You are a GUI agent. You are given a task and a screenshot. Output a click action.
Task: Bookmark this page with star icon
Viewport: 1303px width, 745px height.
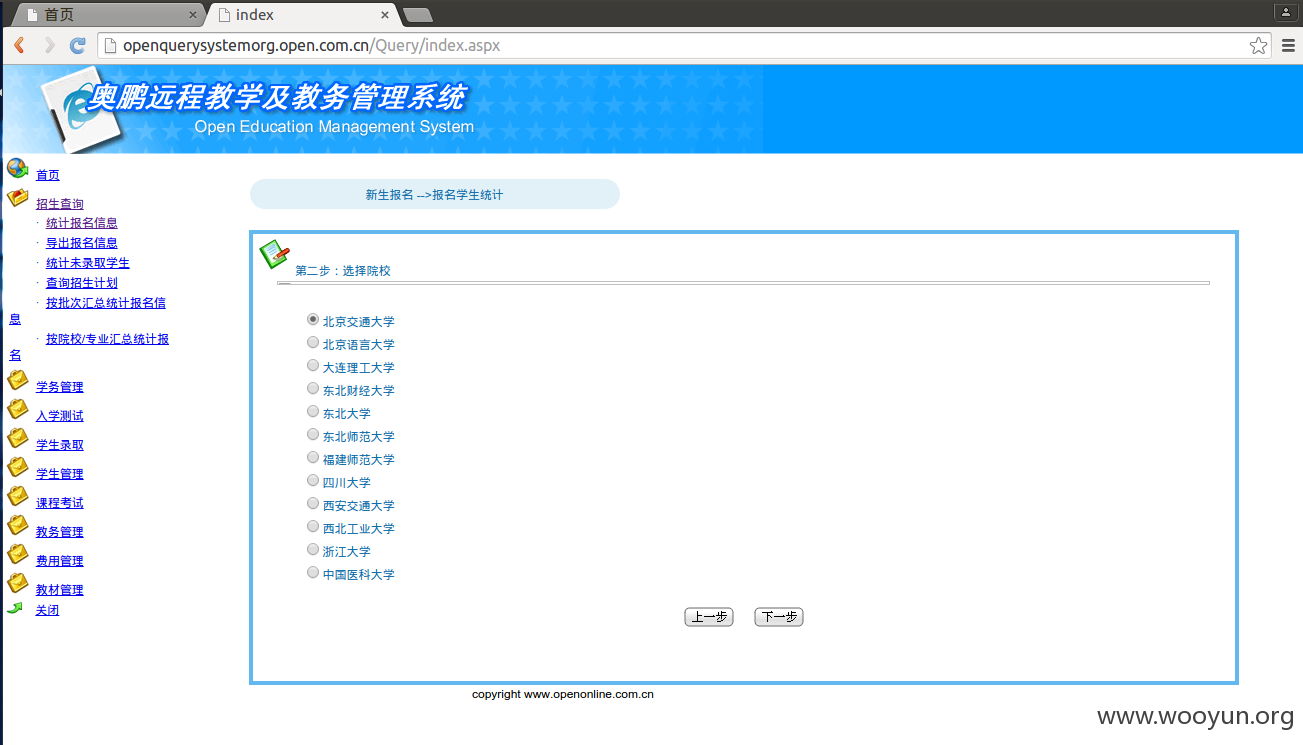point(1258,45)
